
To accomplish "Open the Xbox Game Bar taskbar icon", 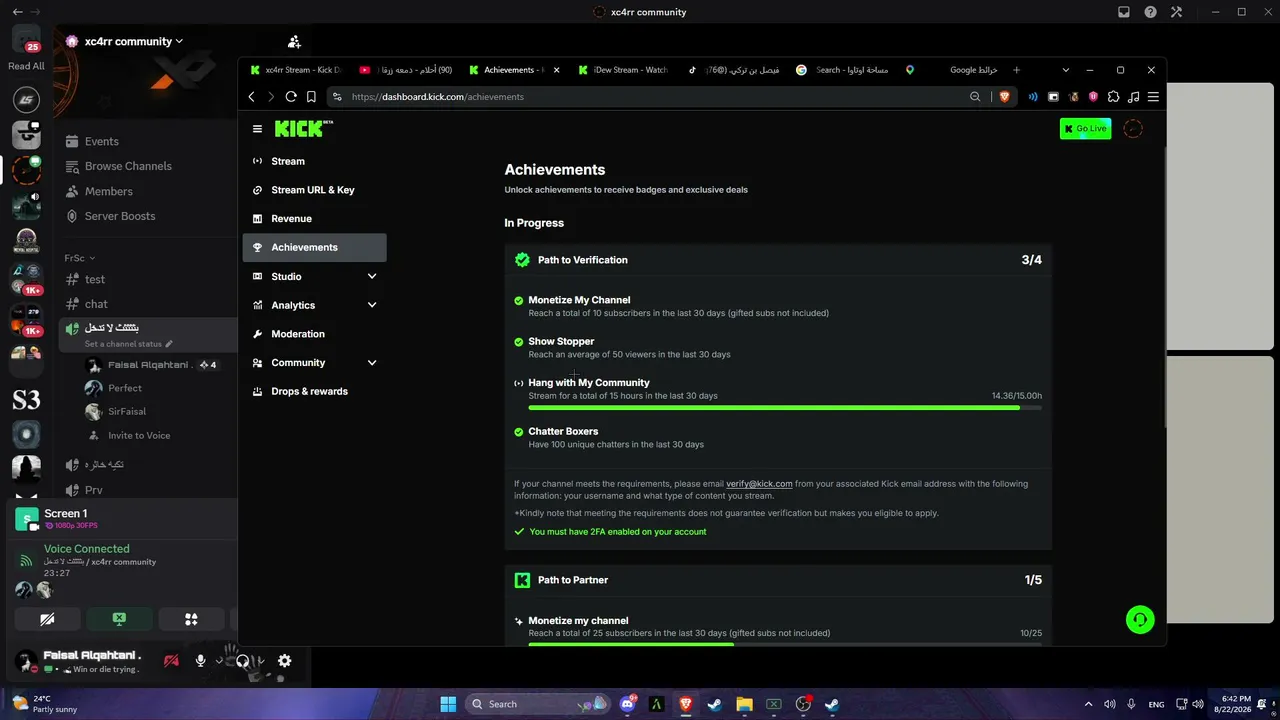I will click(773, 704).
